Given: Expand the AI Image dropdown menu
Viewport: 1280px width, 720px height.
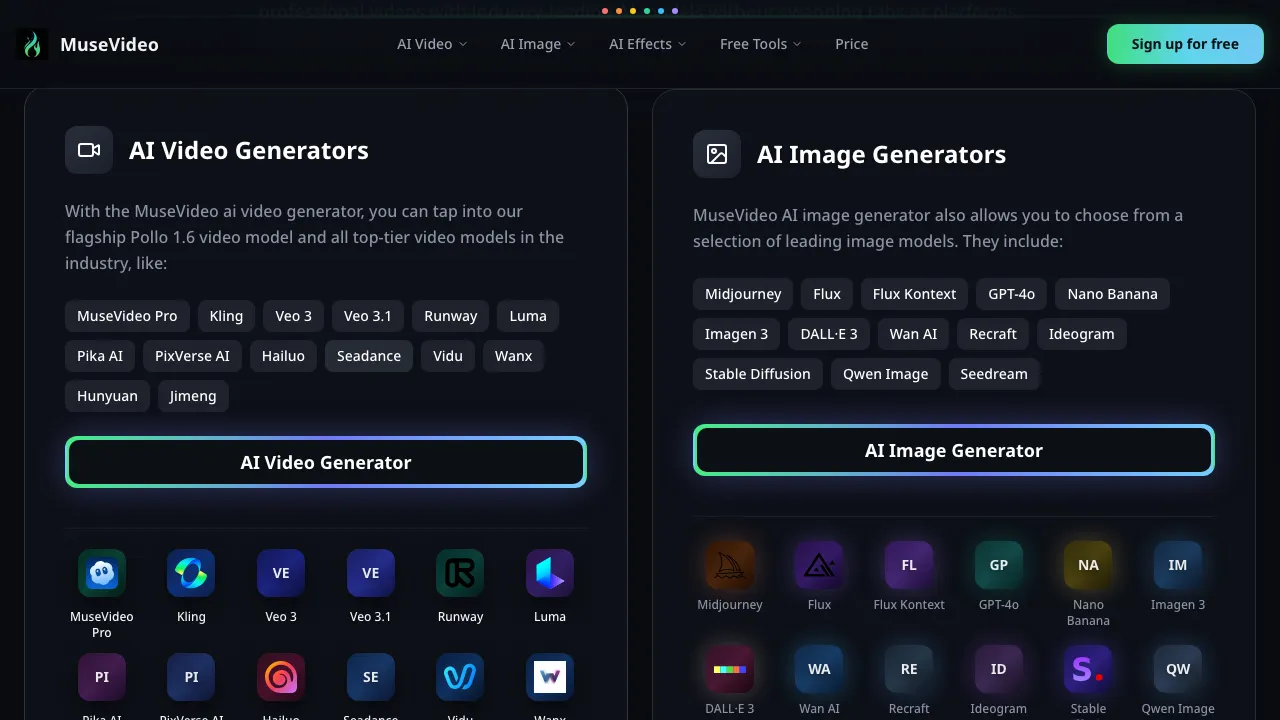Looking at the screenshot, I should coord(538,44).
